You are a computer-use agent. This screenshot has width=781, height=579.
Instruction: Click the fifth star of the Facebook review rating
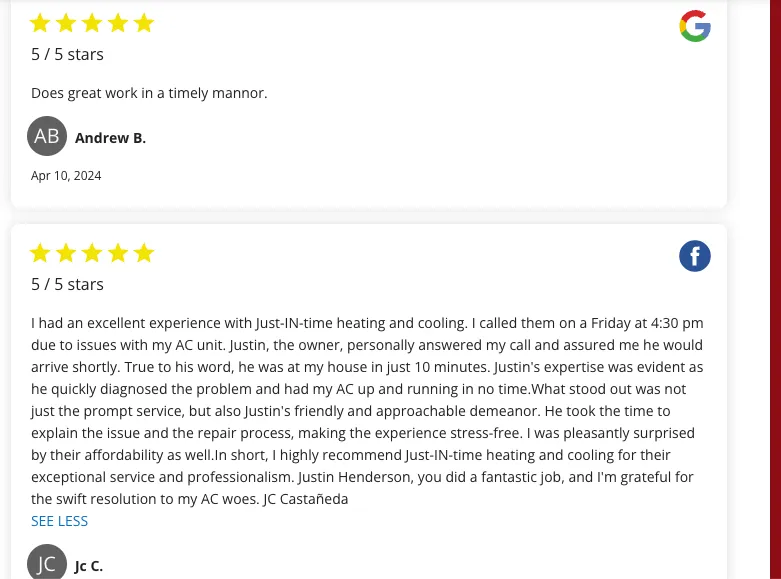[x=144, y=253]
